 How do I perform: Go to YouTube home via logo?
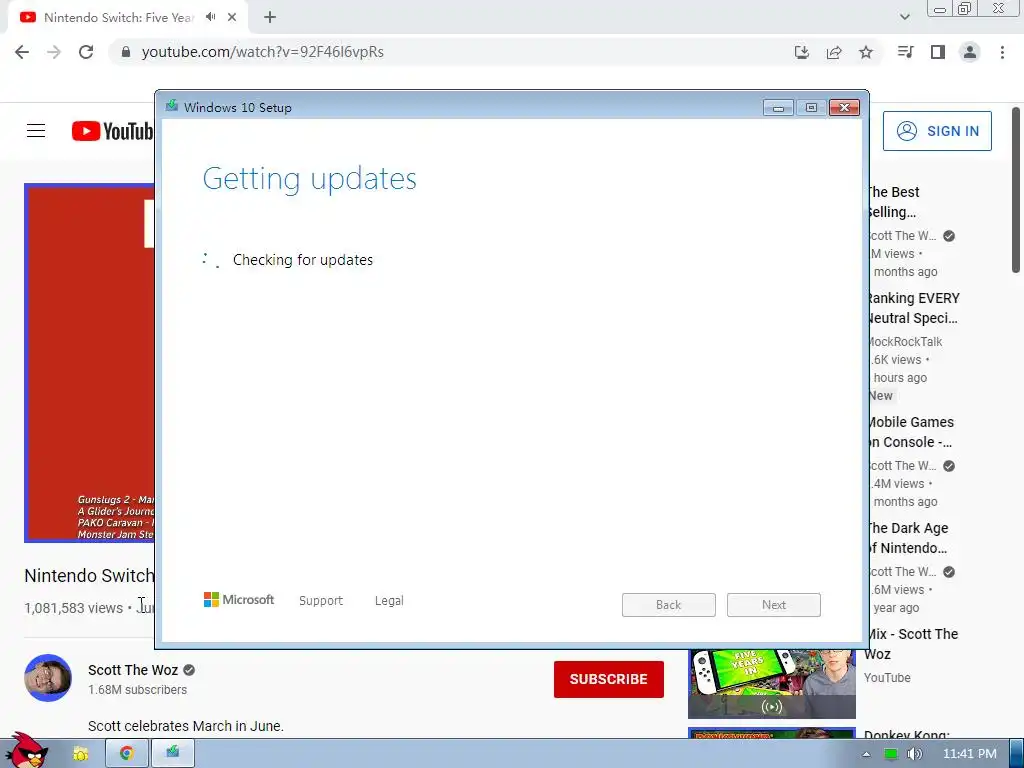tap(112, 131)
